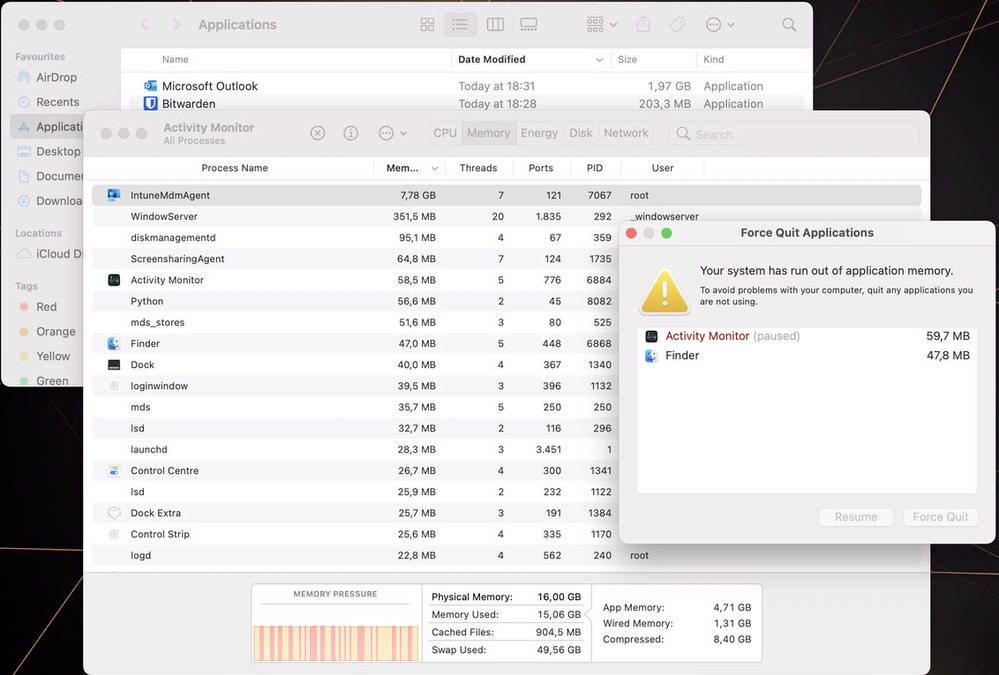Click the Activity Monitor search field
The image size is (999, 675).
click(794, 134)
